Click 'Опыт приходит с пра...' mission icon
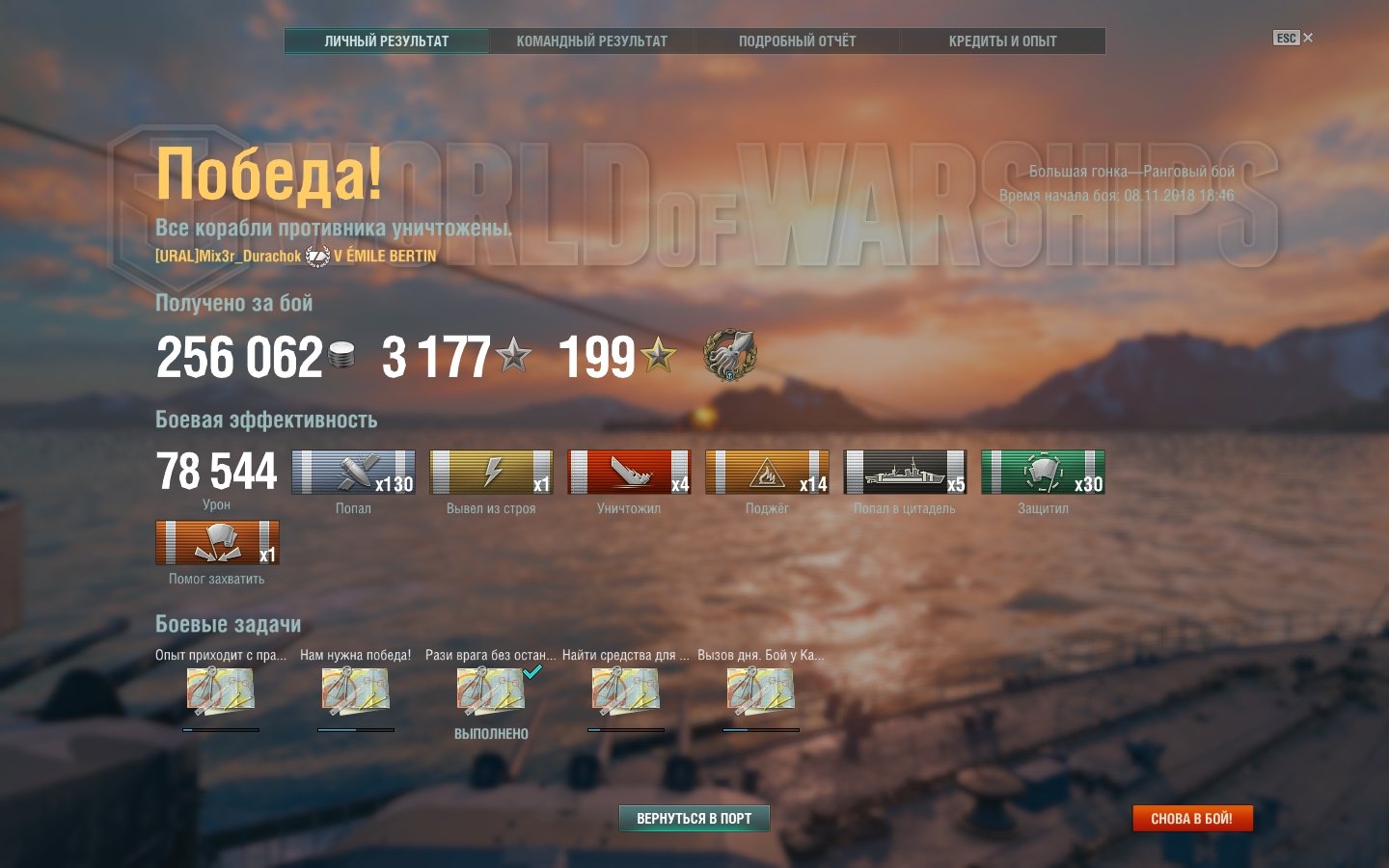 [x=221, y=691]
